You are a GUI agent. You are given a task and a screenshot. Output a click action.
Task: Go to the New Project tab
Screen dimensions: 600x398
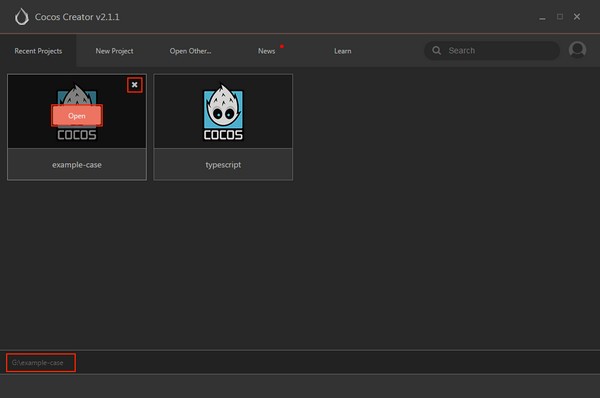pyautogui.click(x=114, y=51)
